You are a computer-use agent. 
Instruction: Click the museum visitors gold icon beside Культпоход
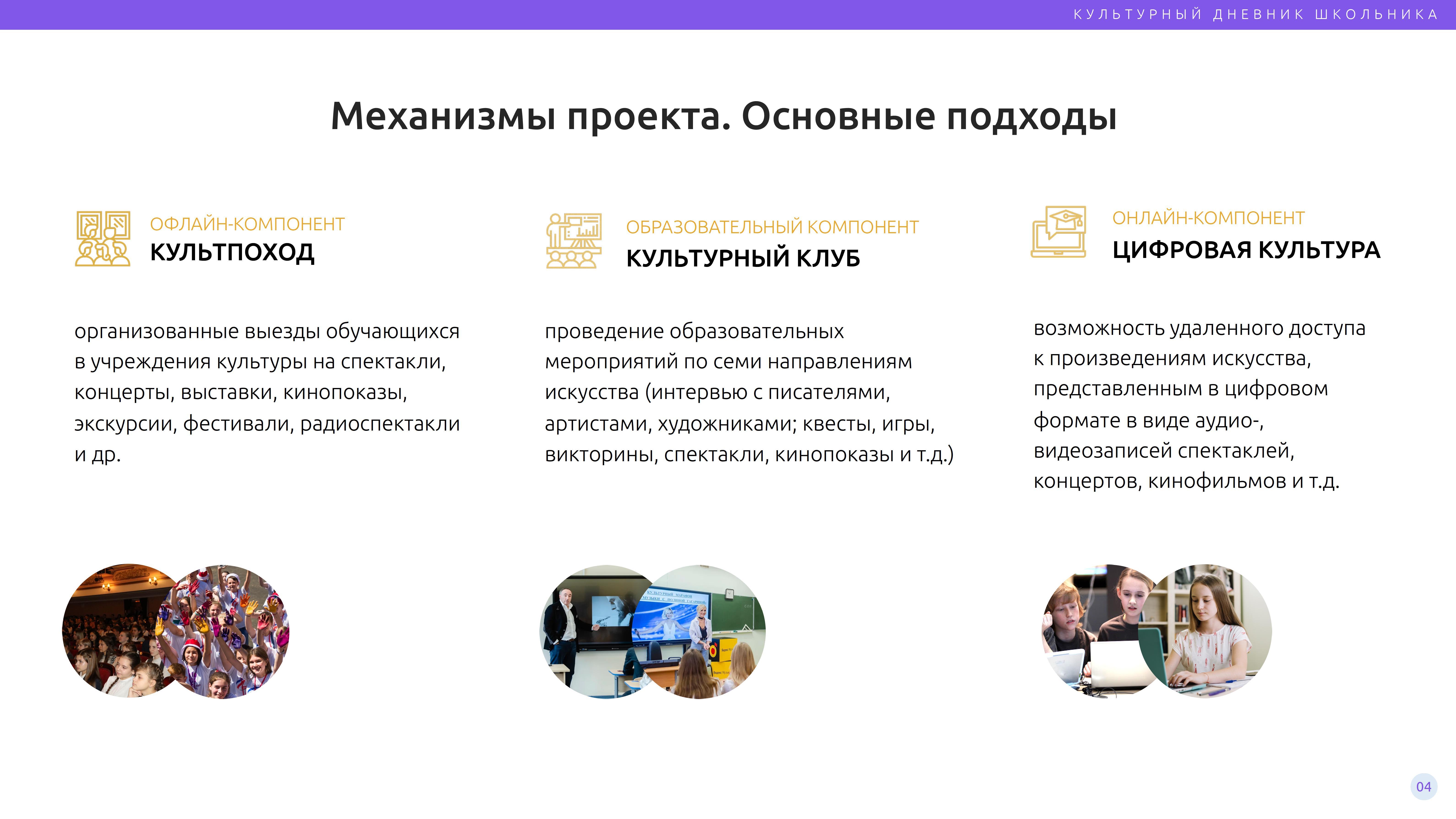pyautogui.click(x=103, y=239)
